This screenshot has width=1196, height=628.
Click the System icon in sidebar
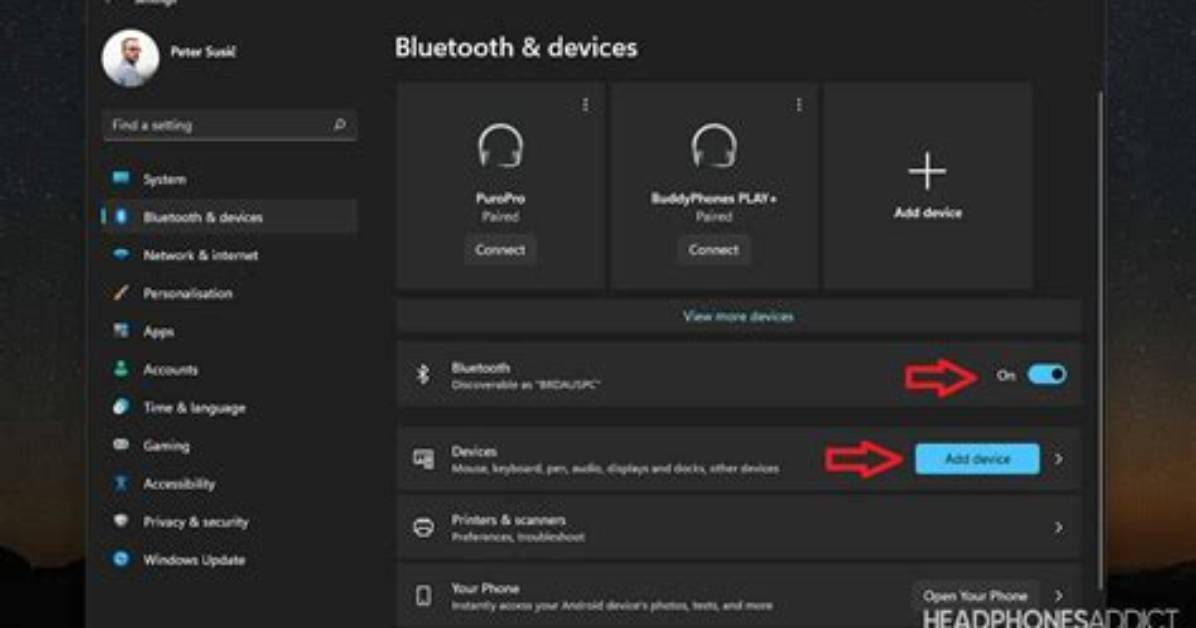tap(121, 179)
